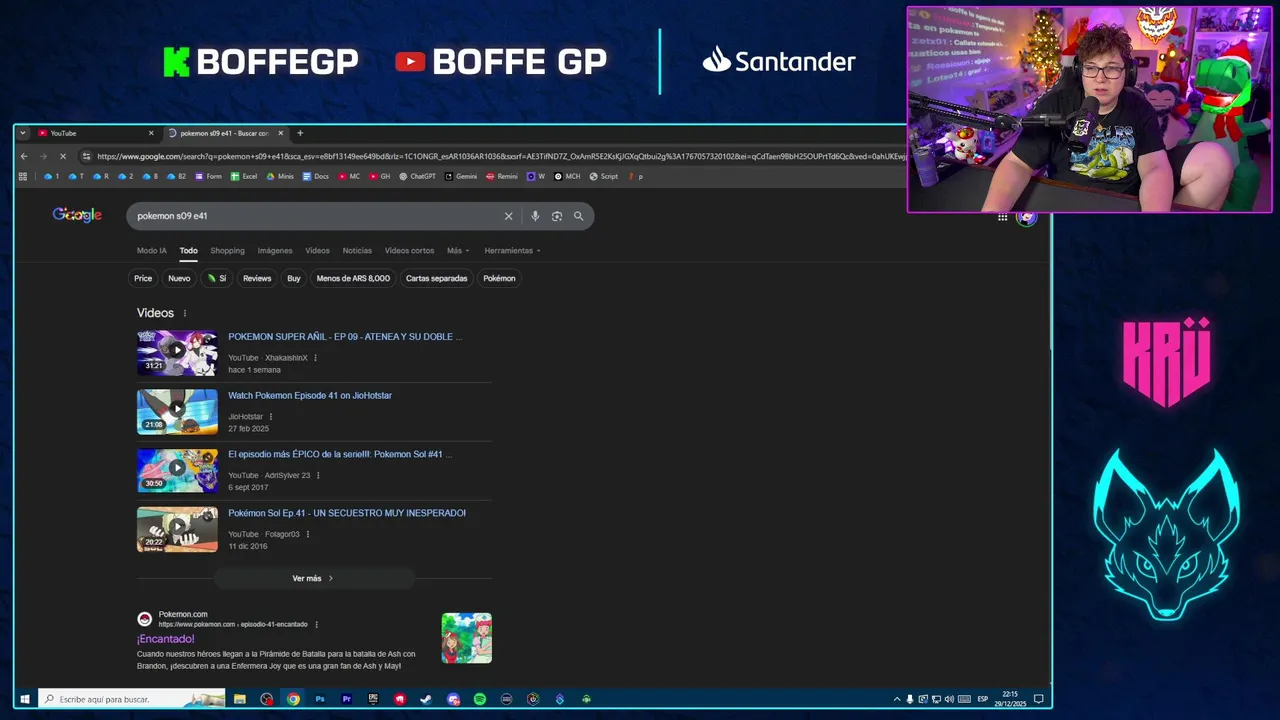Open the Remini bookmark
The width and height of the screenshot is (1280, 720).
[x=502, y=176]
